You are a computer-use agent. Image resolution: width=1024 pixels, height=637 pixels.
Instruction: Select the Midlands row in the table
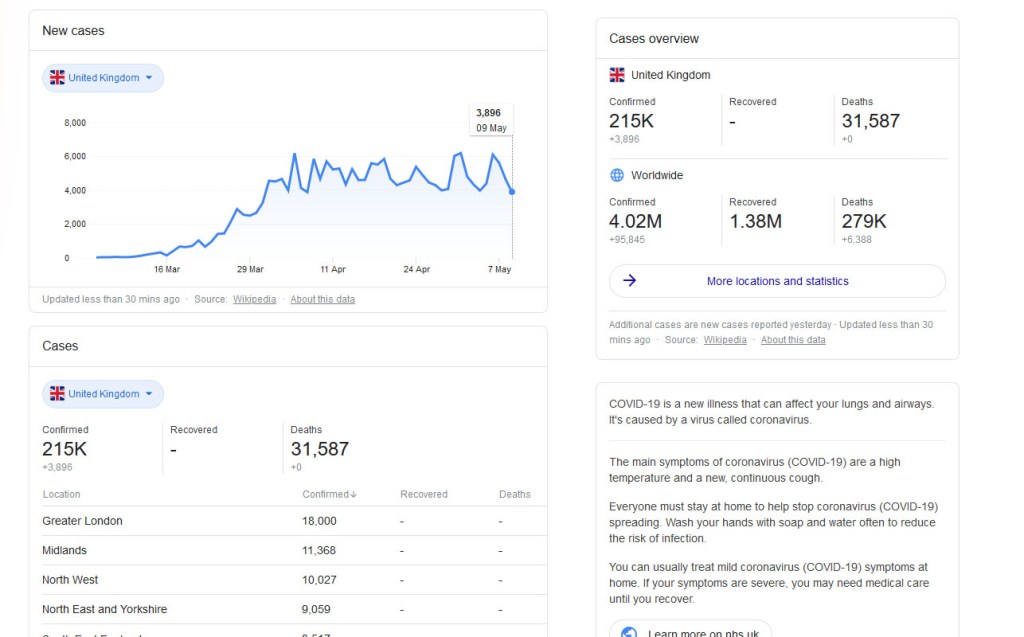click(x=288, y=550)
